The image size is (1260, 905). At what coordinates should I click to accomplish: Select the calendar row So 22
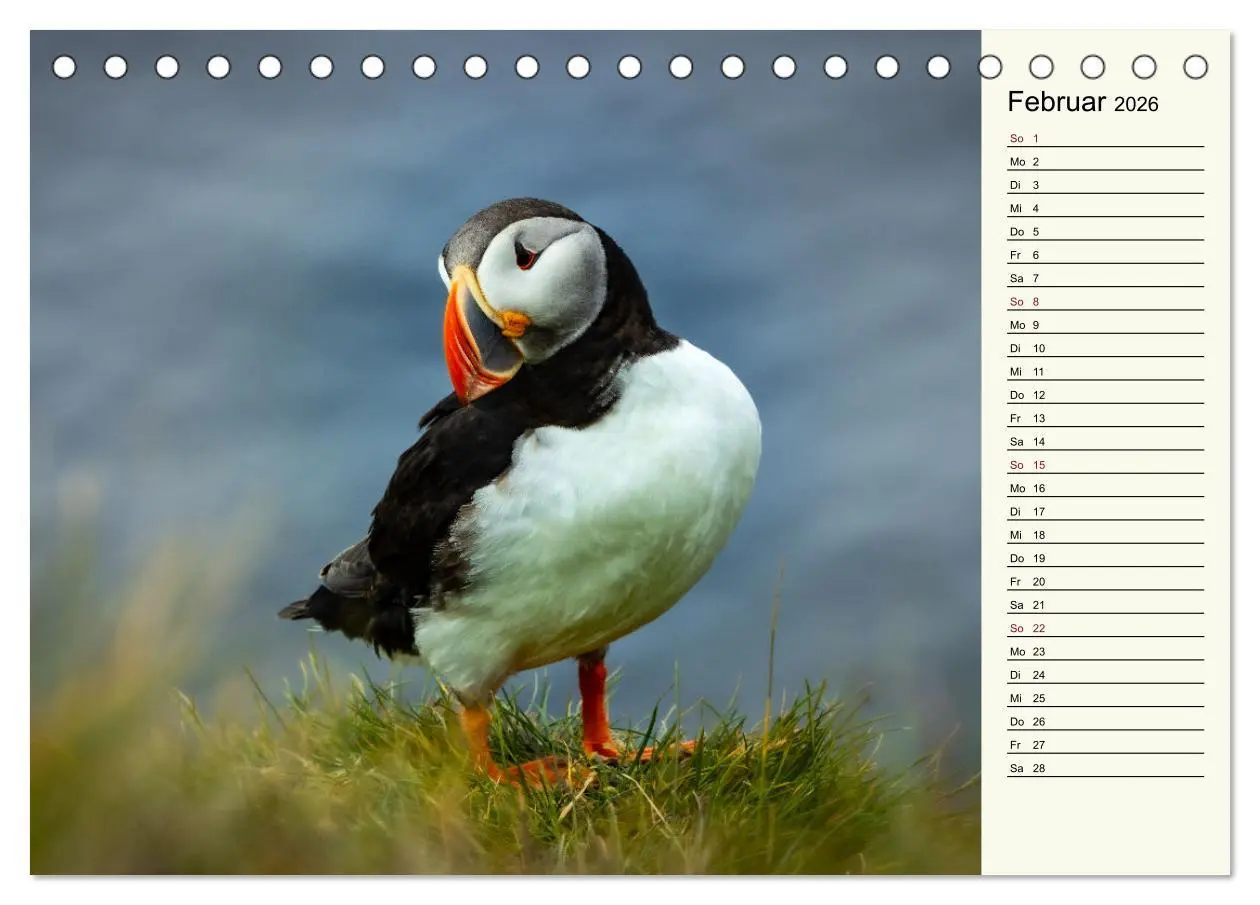(1105, 628)
